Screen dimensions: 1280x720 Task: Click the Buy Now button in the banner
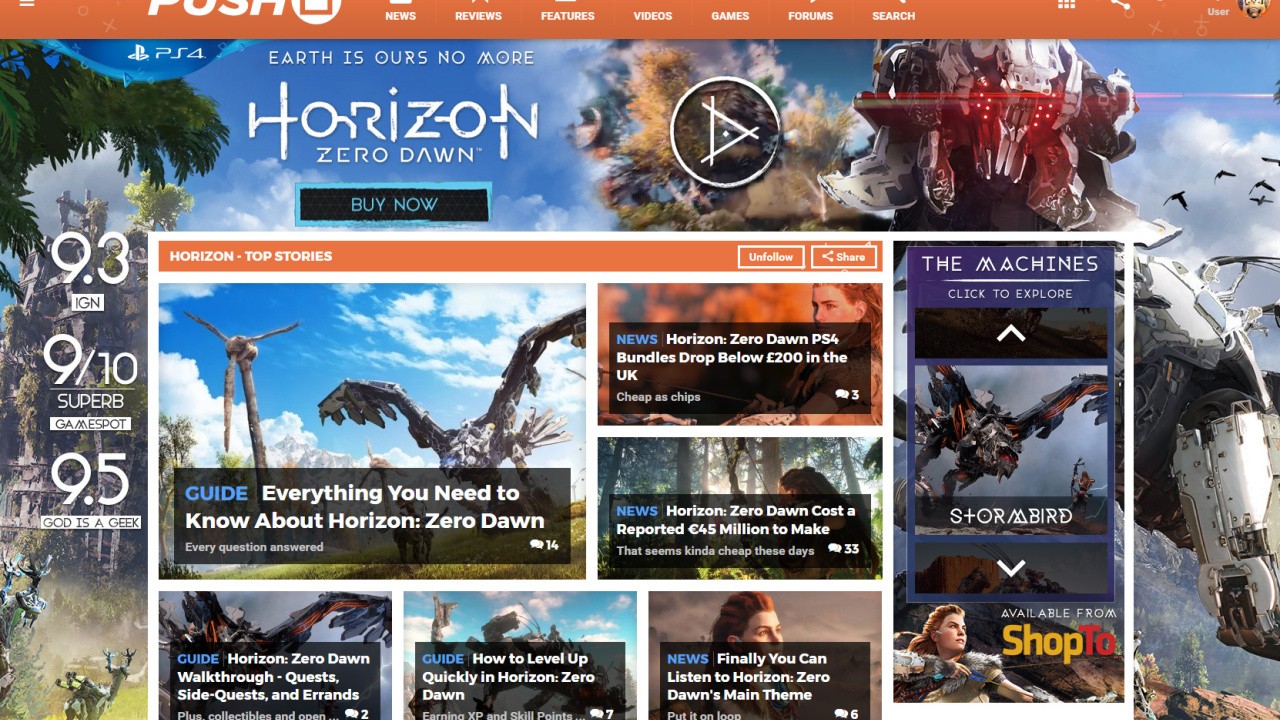click(392, 204)
